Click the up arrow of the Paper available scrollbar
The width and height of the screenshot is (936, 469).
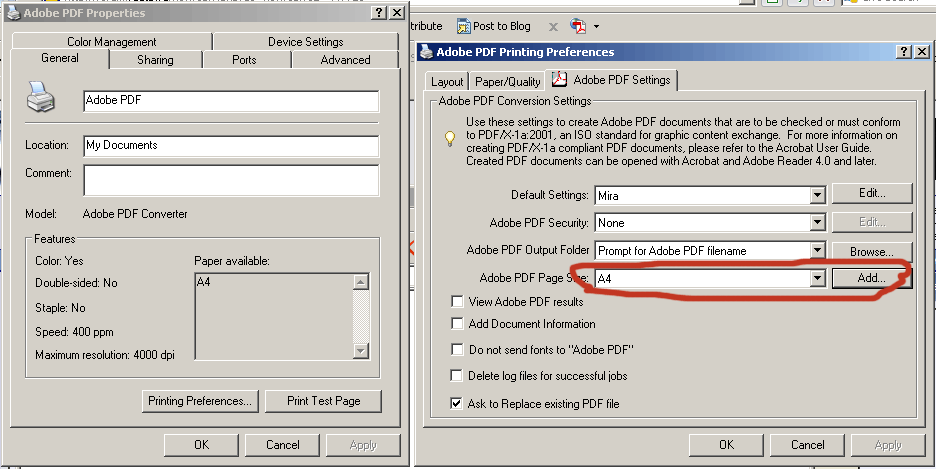(x=361, y=282)
